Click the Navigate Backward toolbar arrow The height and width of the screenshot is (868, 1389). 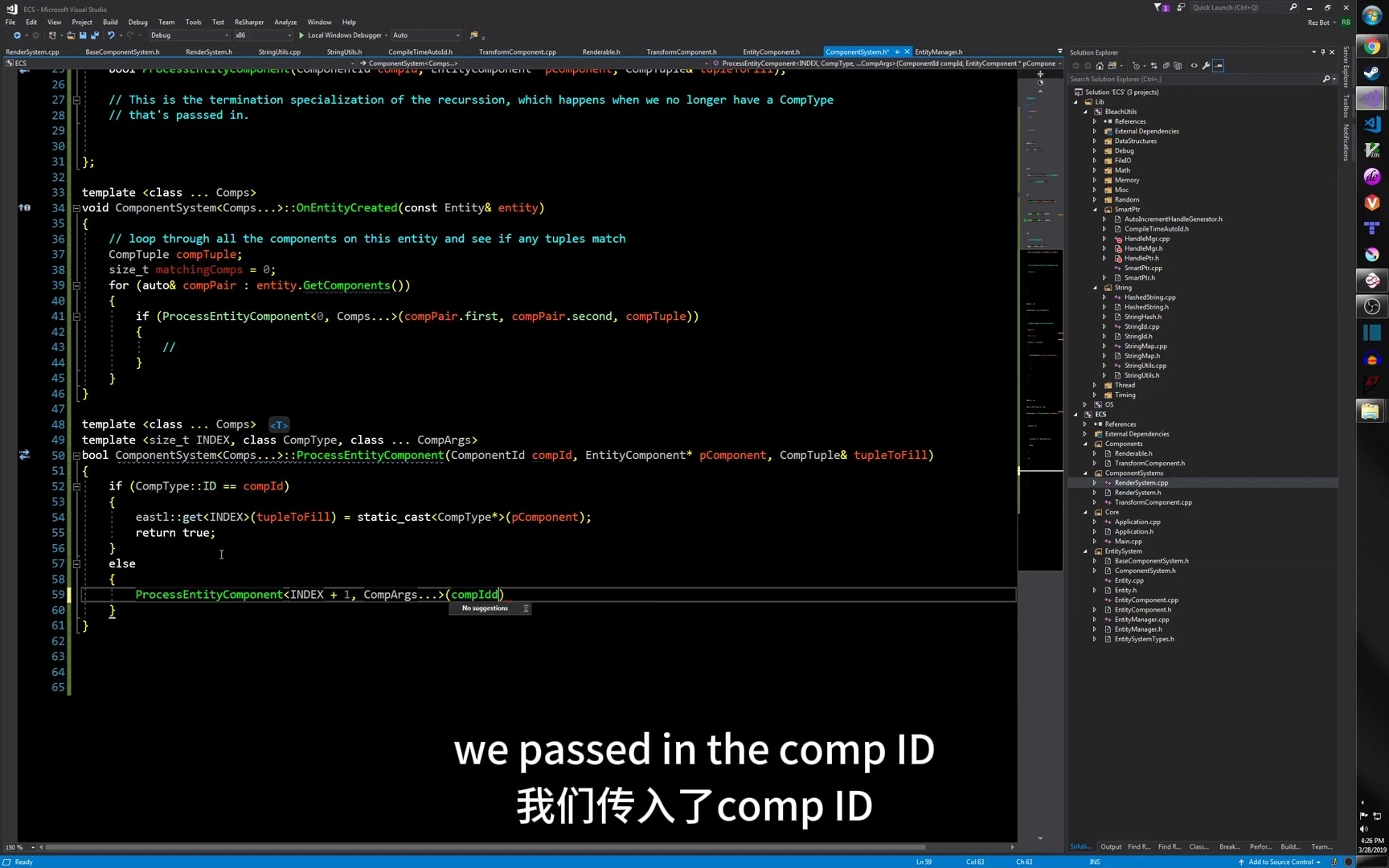(x=16, y=35)
